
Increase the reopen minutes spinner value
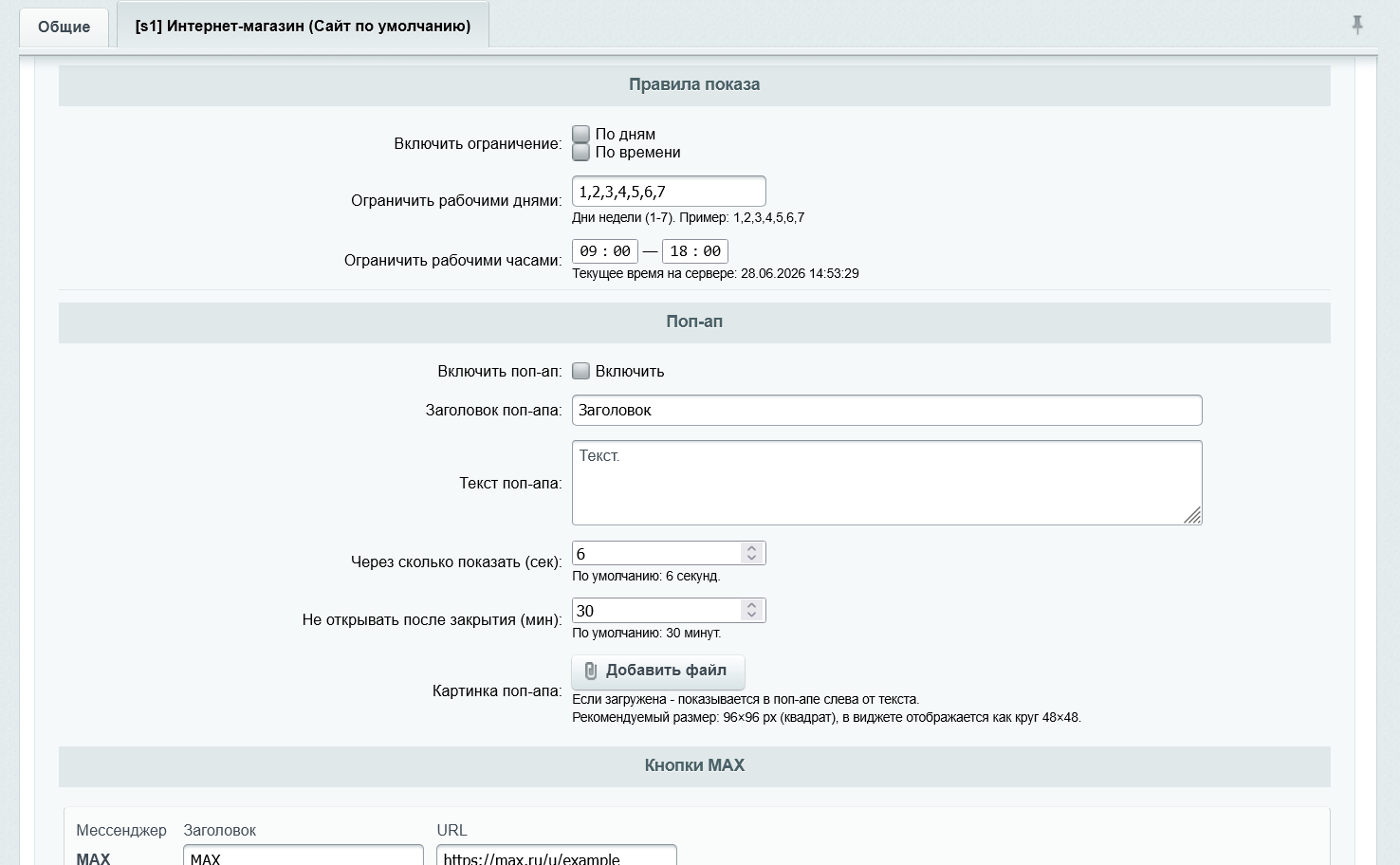tap(751, 605)
